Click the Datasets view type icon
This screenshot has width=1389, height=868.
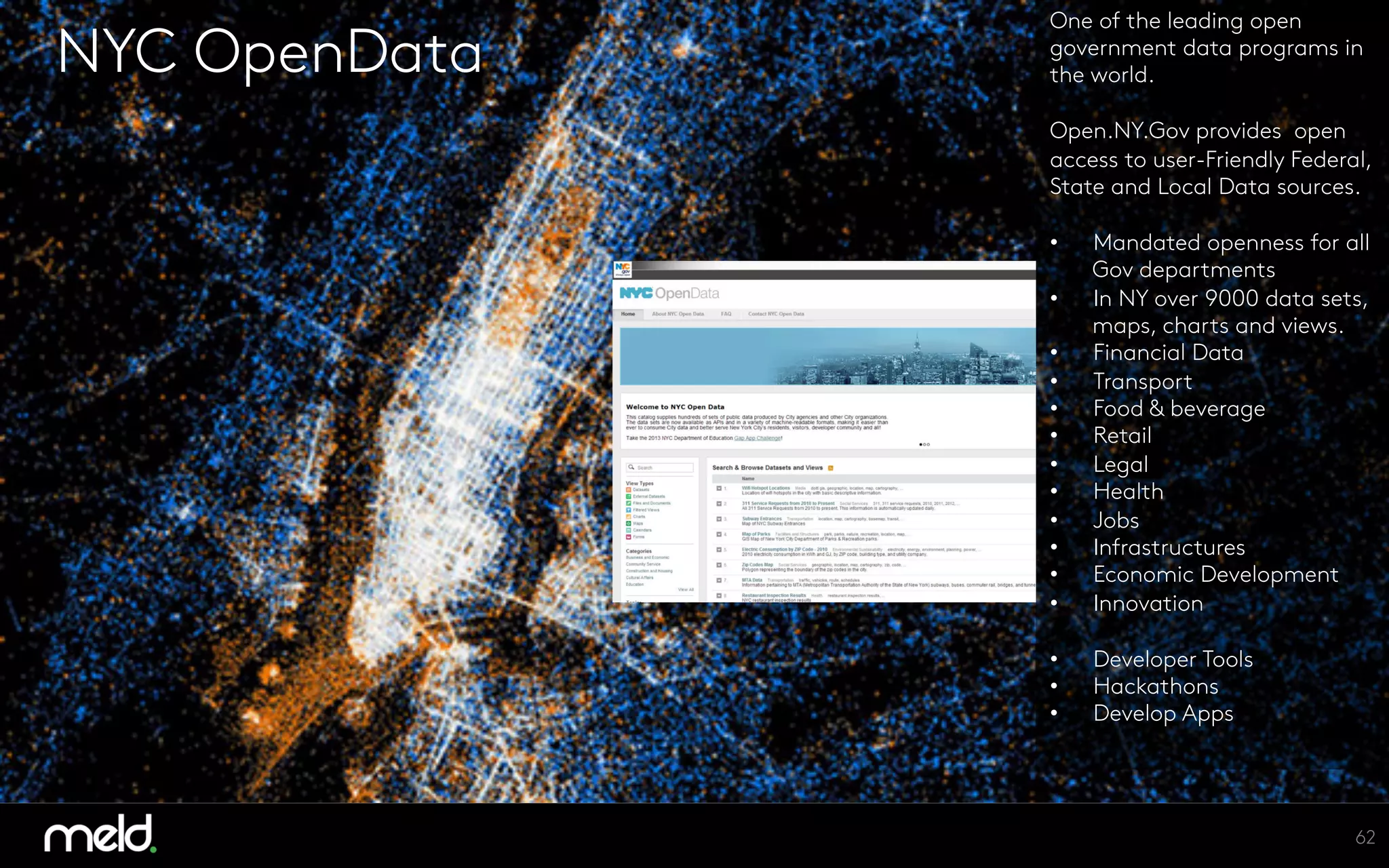pos(629,490)
